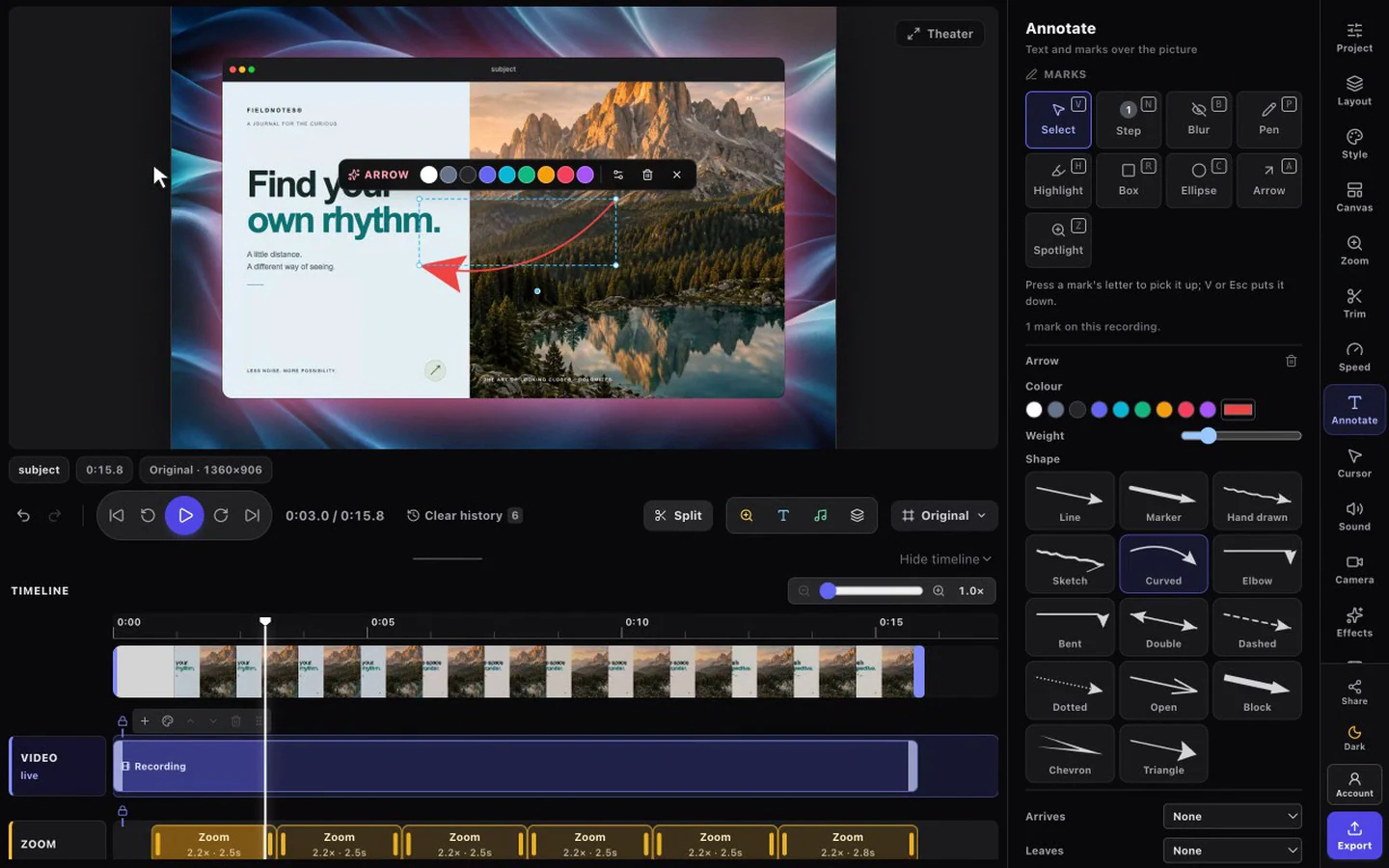Switch to the Layout tab
1389x868 pixels.
1354,91
